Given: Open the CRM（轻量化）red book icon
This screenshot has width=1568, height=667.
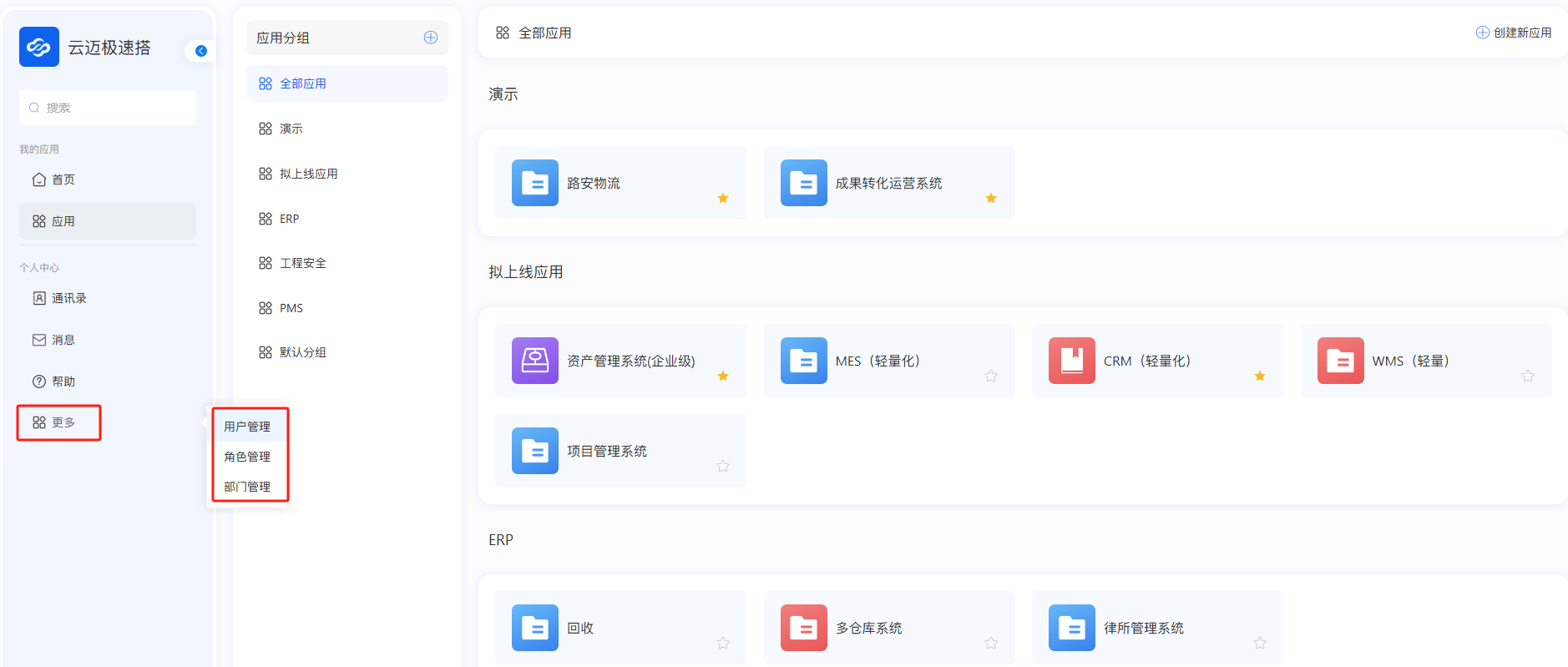Looking at the screenshot, I should pyautogui.click(x=1071, y=361).
